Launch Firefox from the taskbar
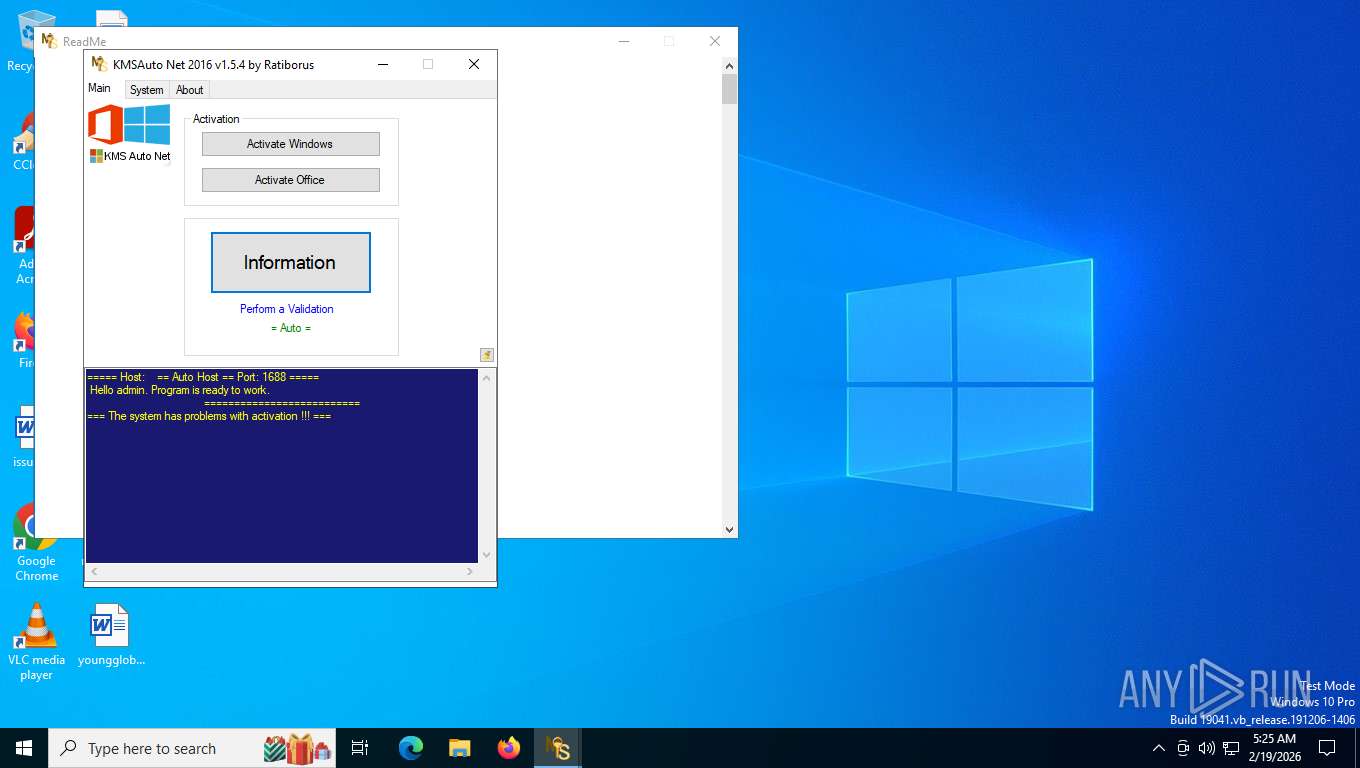 coord(509,748)
